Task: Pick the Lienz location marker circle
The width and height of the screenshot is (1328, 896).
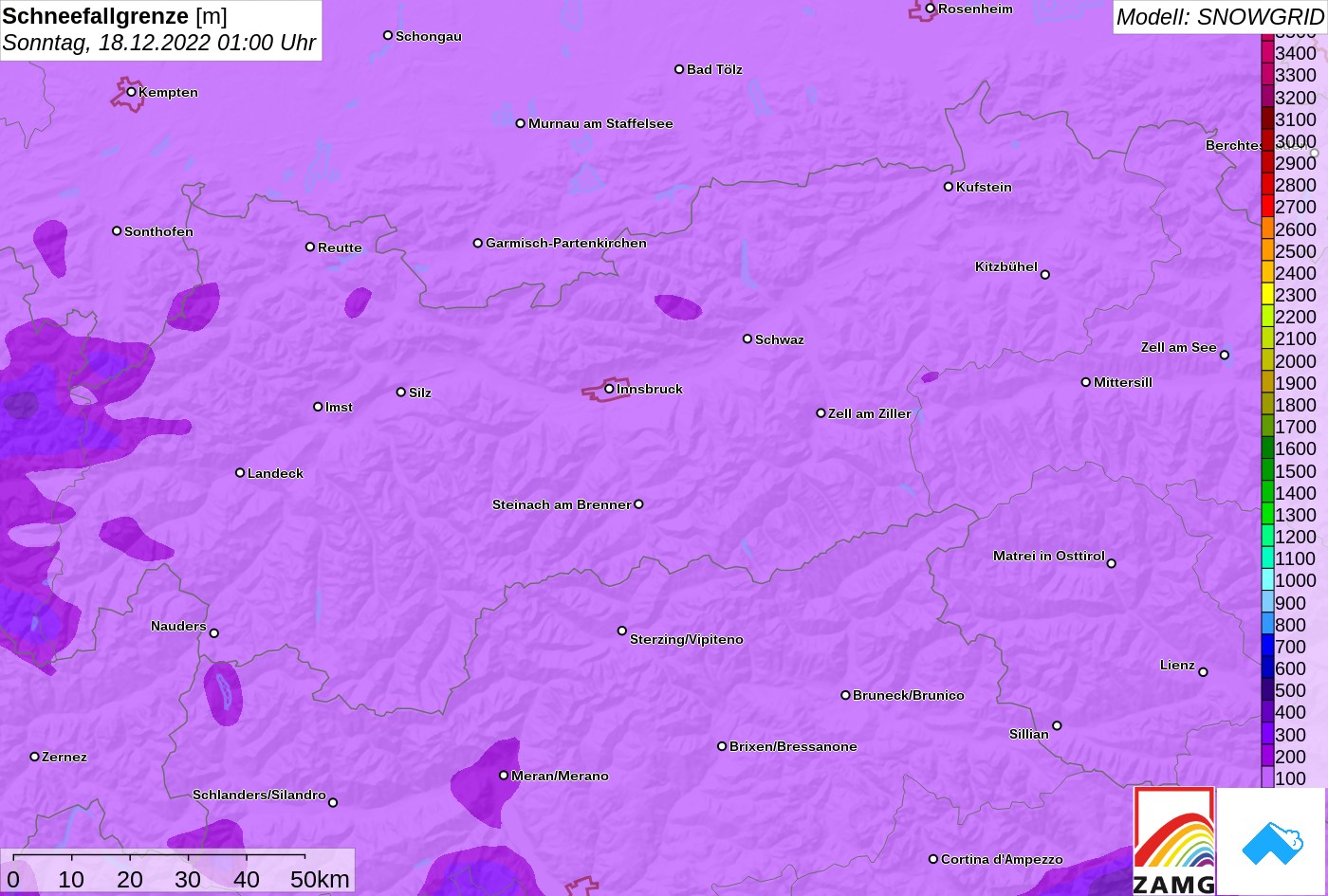Action: (x=1203, y=672)
